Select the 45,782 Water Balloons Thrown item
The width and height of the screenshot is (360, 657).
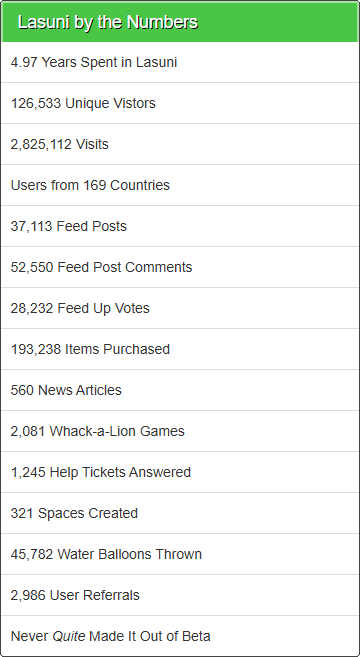pos(180,555)
